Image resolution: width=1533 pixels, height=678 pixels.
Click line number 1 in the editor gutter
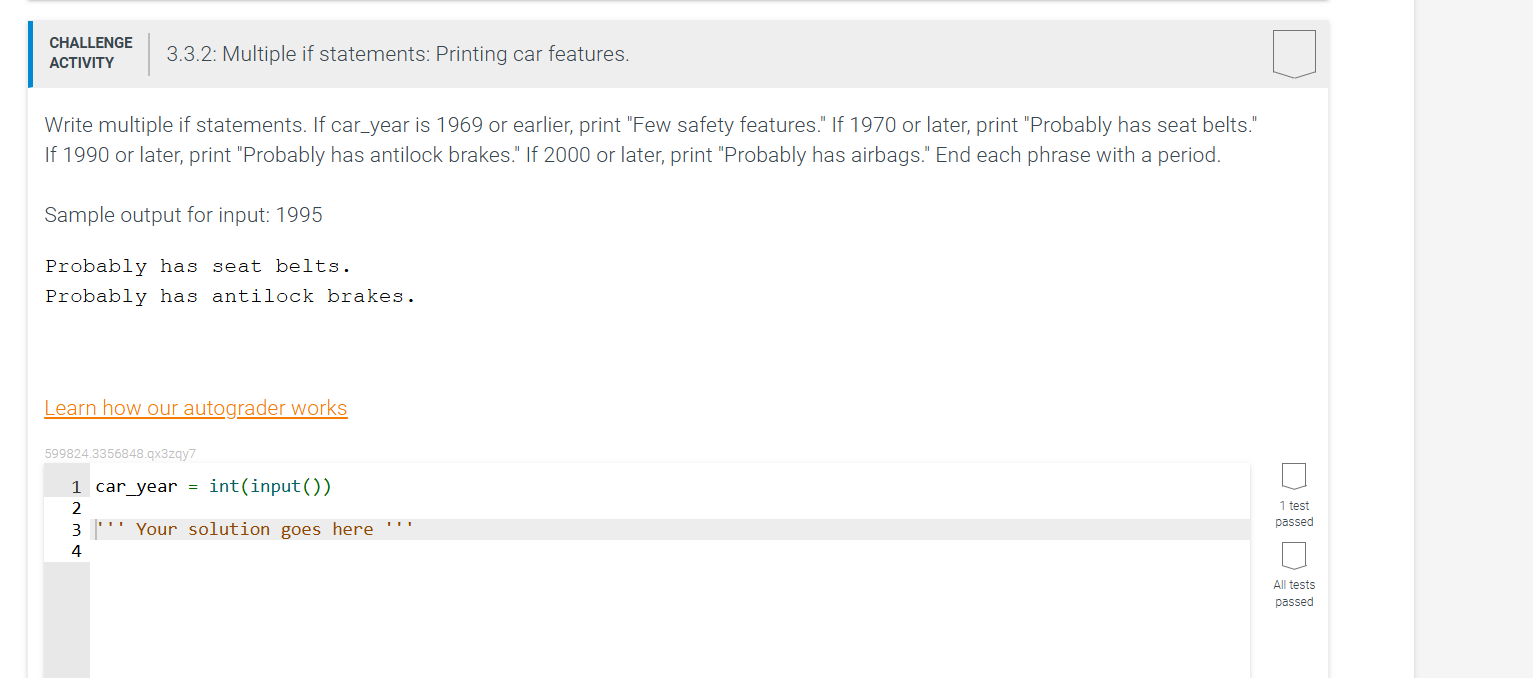(x=76, y=486)
